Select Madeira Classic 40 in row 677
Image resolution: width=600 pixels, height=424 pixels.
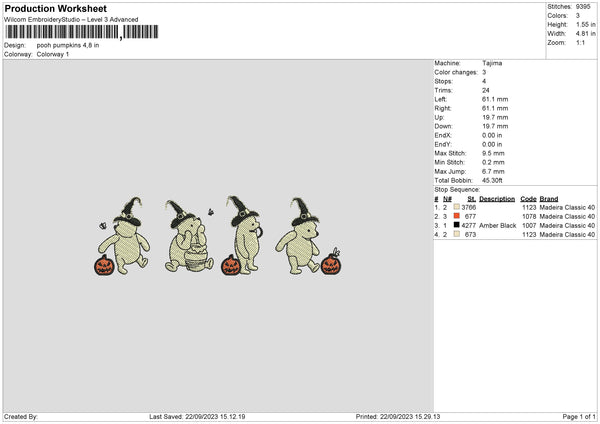[567, 217]
